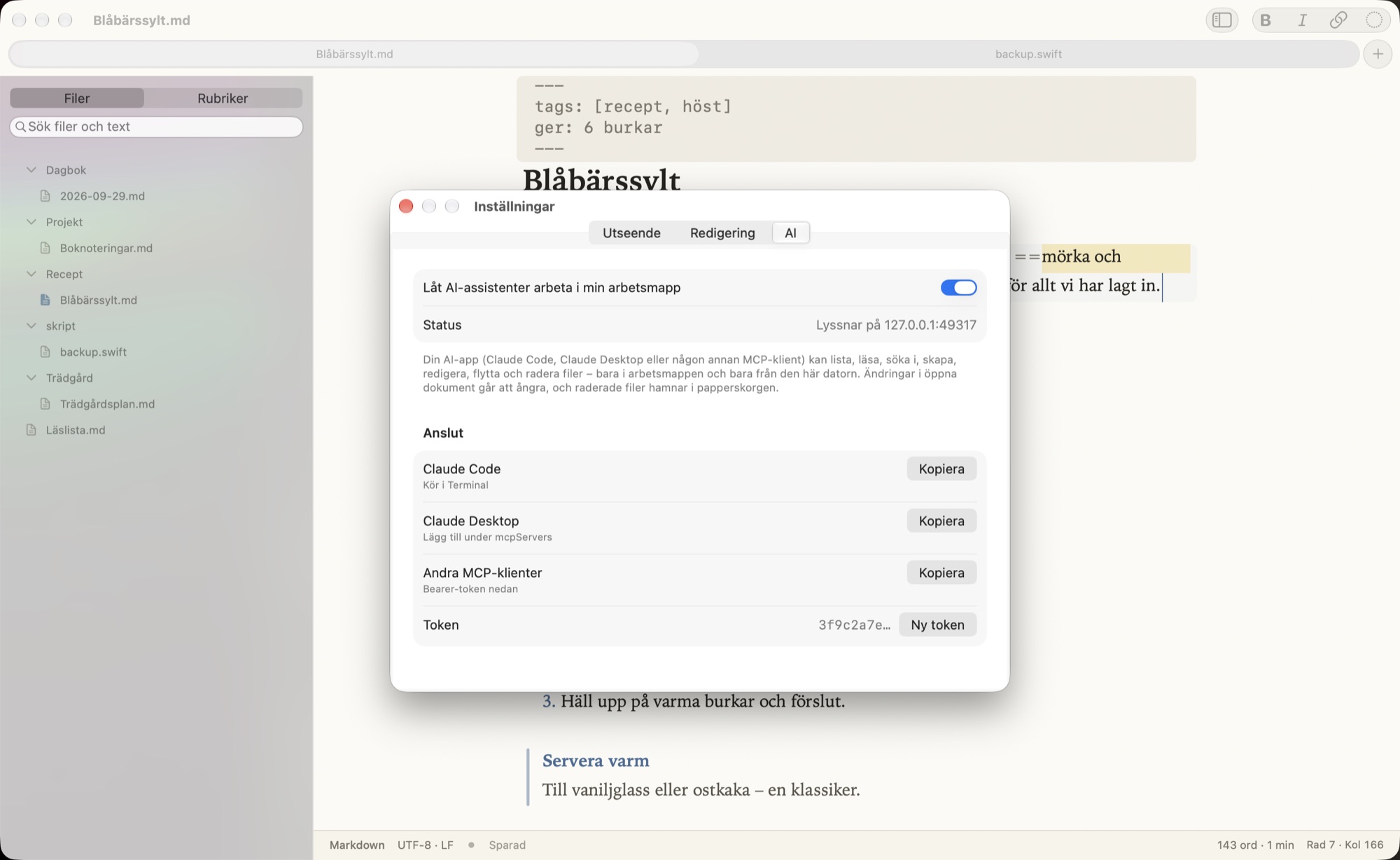The width and height of the screenshot is (1400, 860).
Task: Click file icon next to Trädgårdsplan.md
Action: [x=45, y=404]
